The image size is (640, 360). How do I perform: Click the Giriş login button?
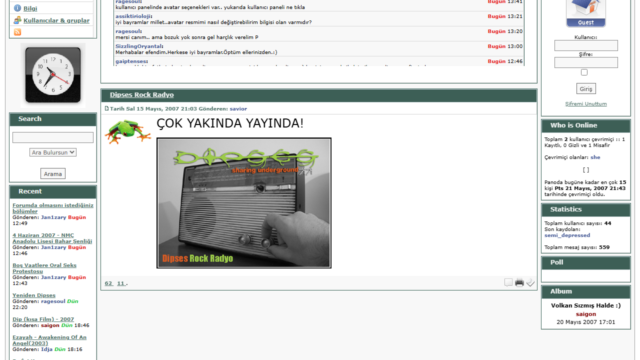(586, 89)
